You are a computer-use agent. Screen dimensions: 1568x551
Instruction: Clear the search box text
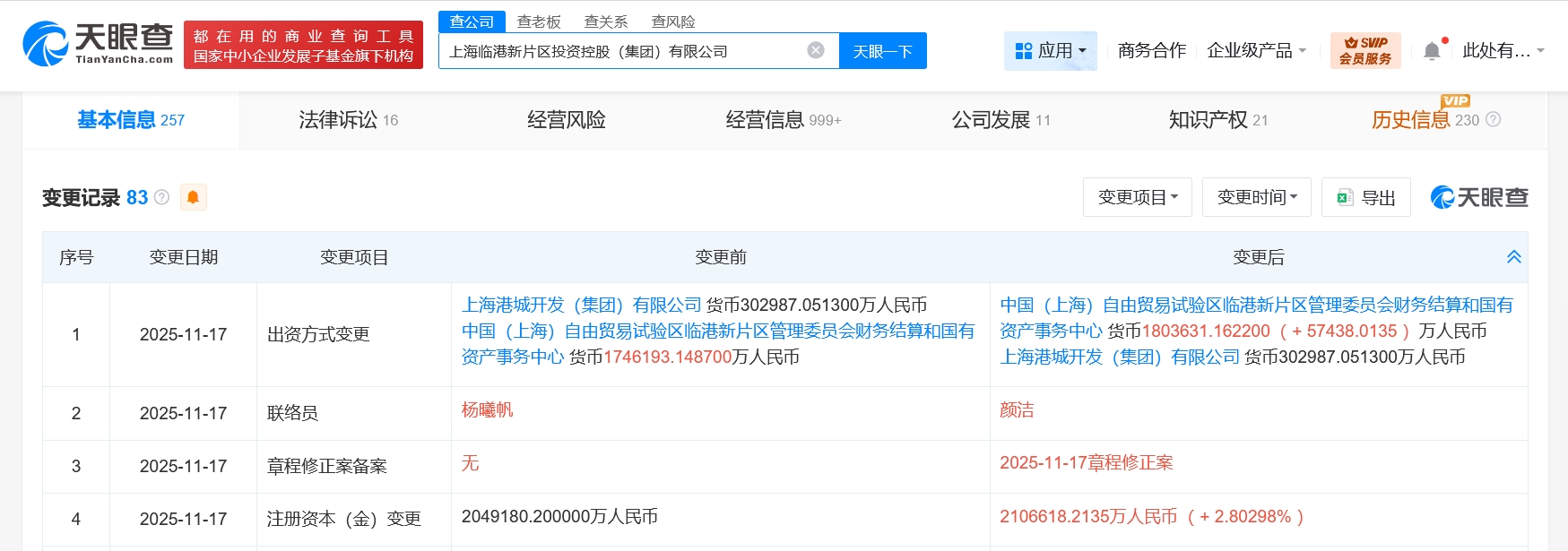(815, 50)
